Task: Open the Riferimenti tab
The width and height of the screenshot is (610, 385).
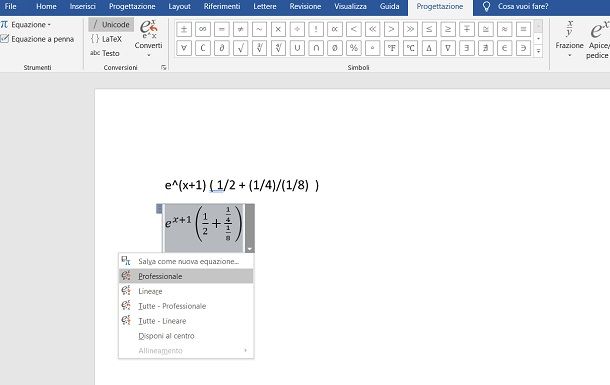Action: 222,6
